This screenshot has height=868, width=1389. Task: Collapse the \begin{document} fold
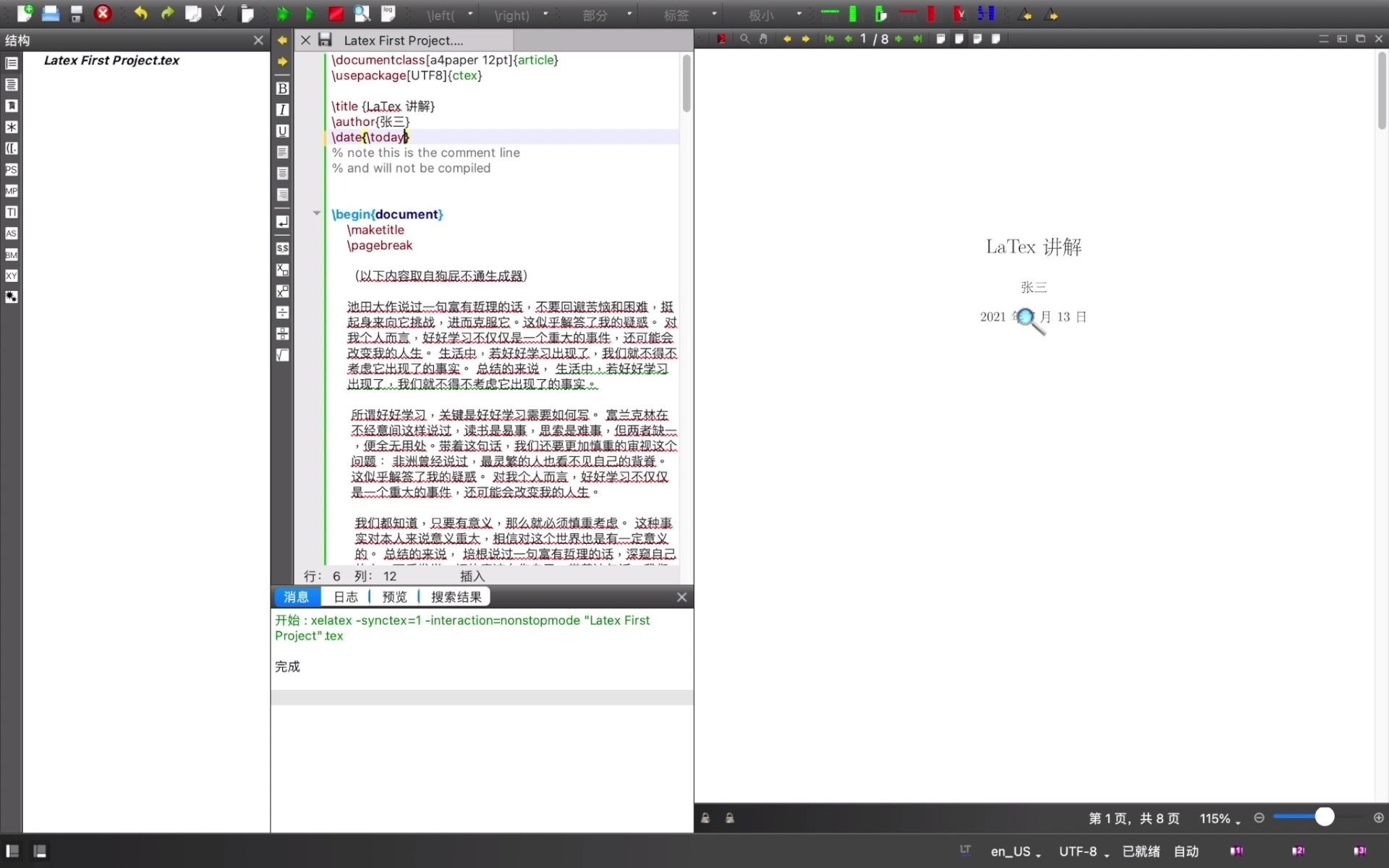[x=316, y=213]
